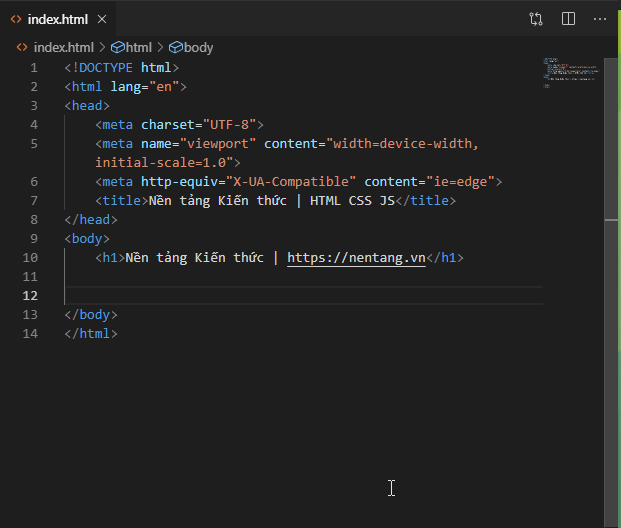Image resolution: width=621 pixels, height=528 pixels.
Task: Select the index.html editor tab
Action: click(58, 19)
